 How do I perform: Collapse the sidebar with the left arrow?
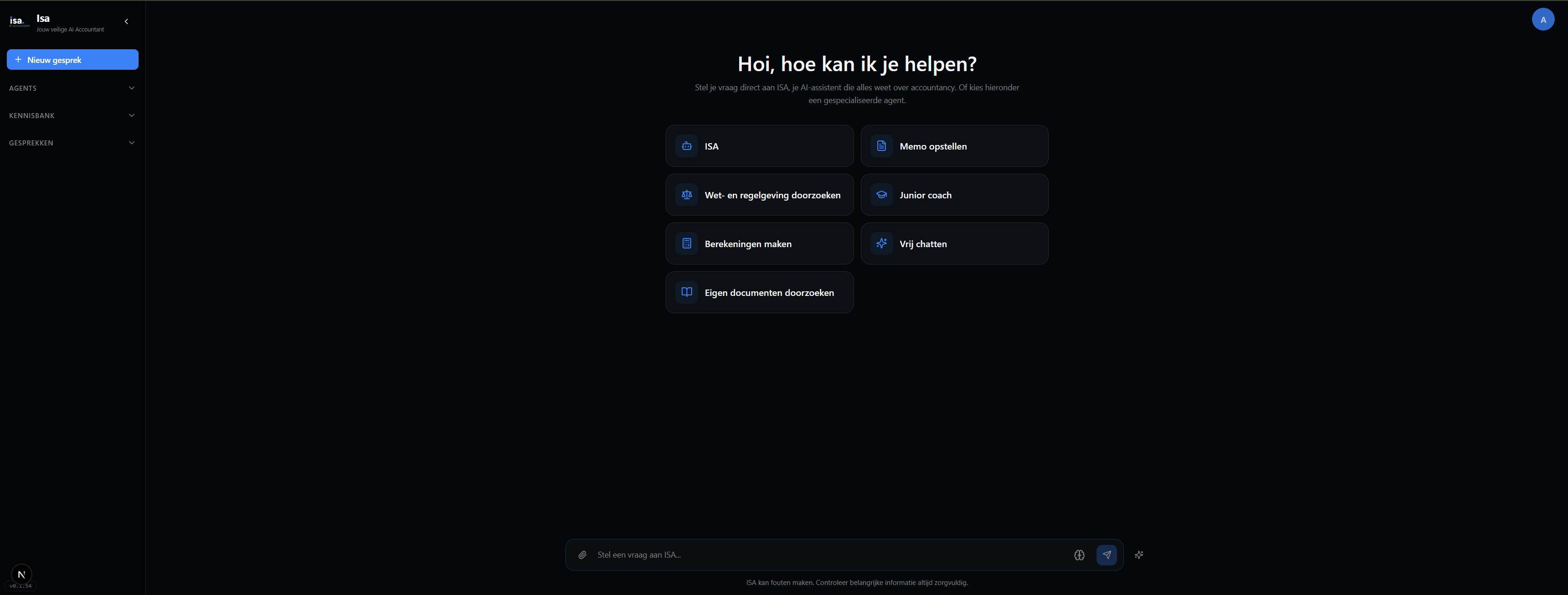click(127, 21)
